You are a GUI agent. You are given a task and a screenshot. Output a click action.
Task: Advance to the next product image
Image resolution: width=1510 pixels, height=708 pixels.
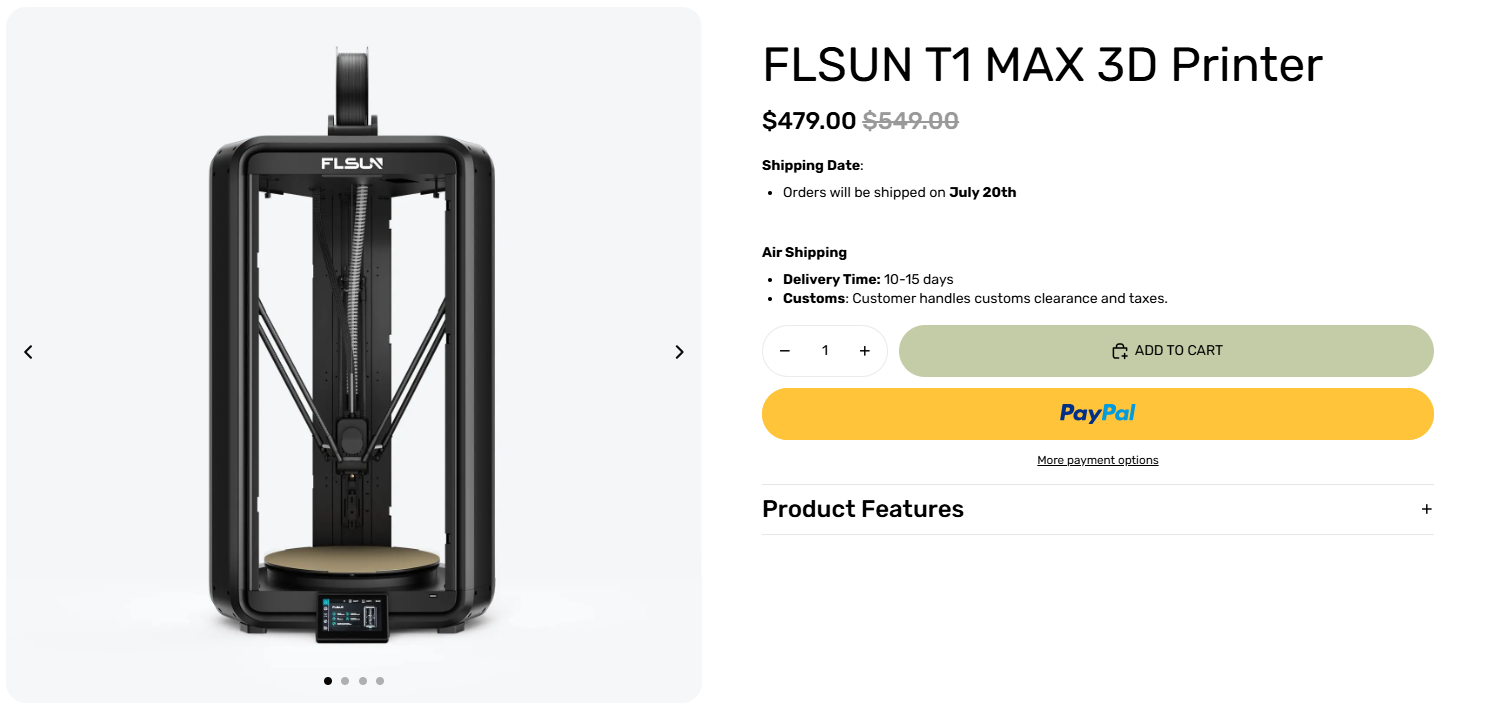tap(679, 352)
